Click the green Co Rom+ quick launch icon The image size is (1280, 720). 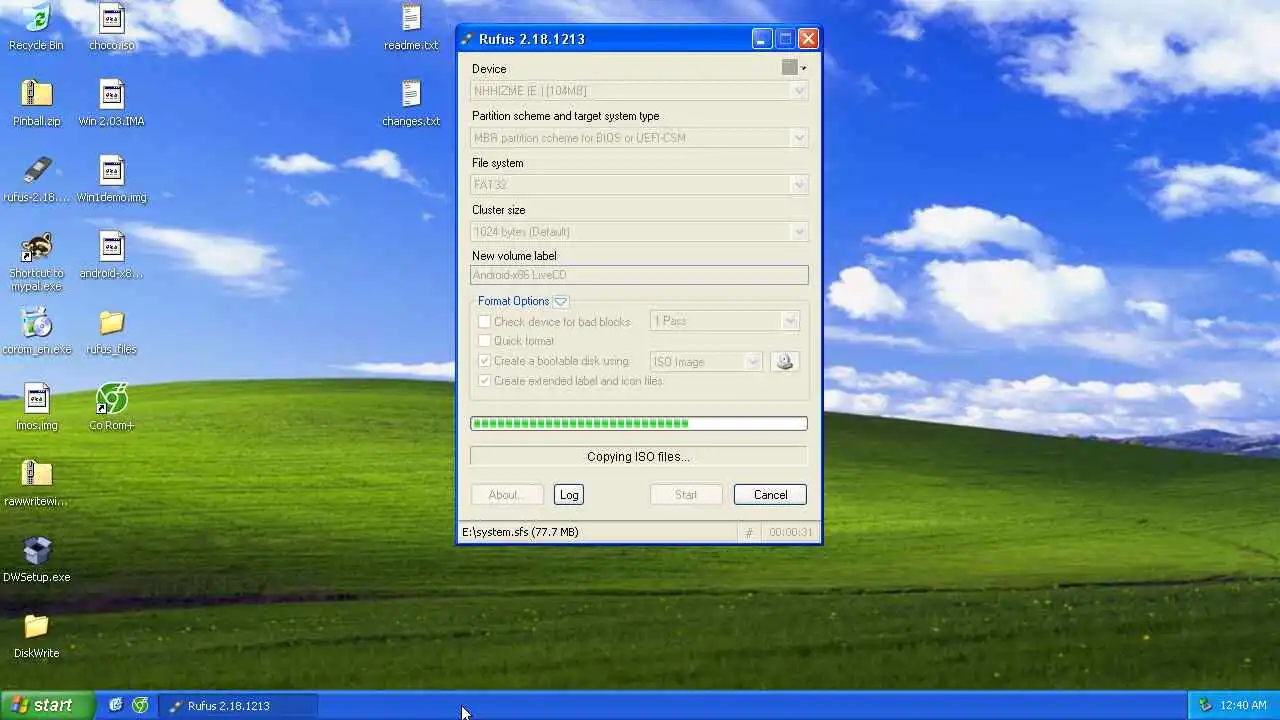[140, 705]
